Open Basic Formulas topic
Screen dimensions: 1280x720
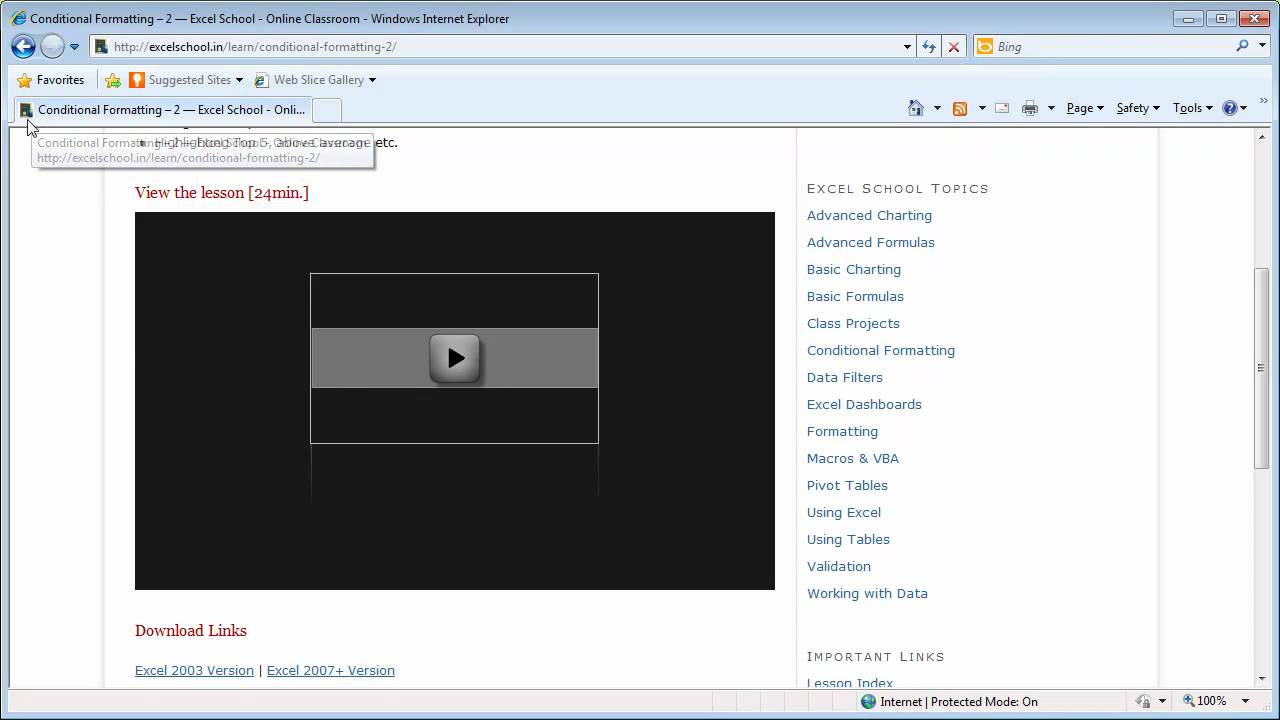tap(855, 296)
